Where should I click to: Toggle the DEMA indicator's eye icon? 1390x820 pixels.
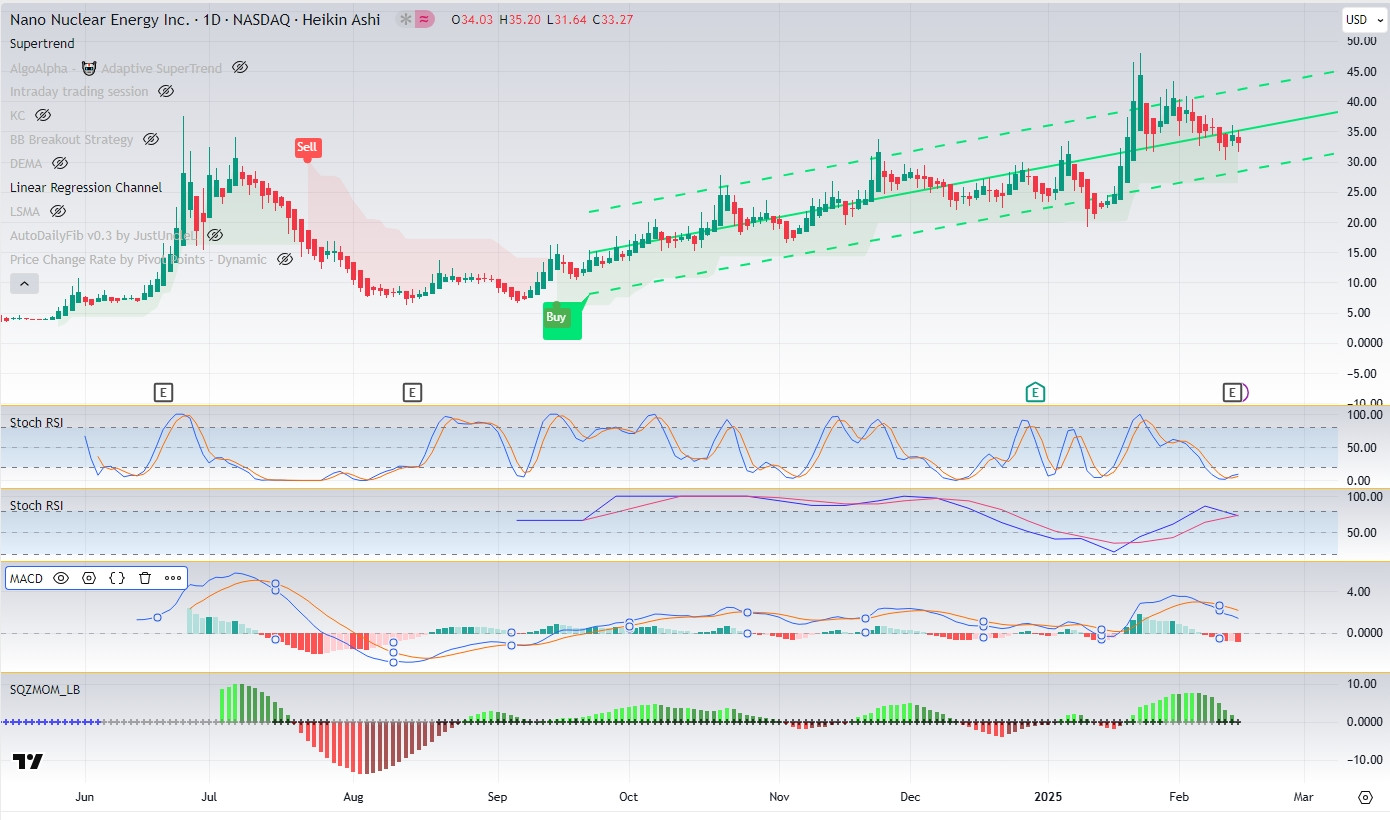(x=60, y=164)
